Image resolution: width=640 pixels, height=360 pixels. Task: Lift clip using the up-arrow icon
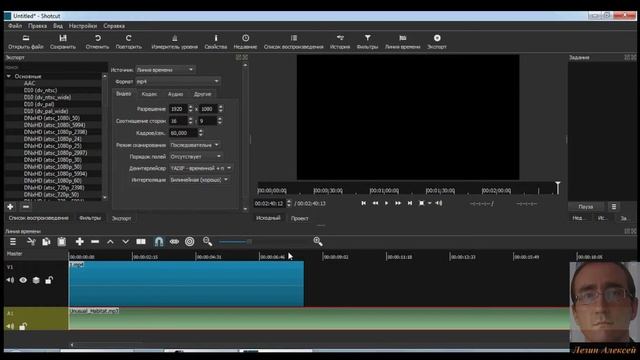click(110, 242)
